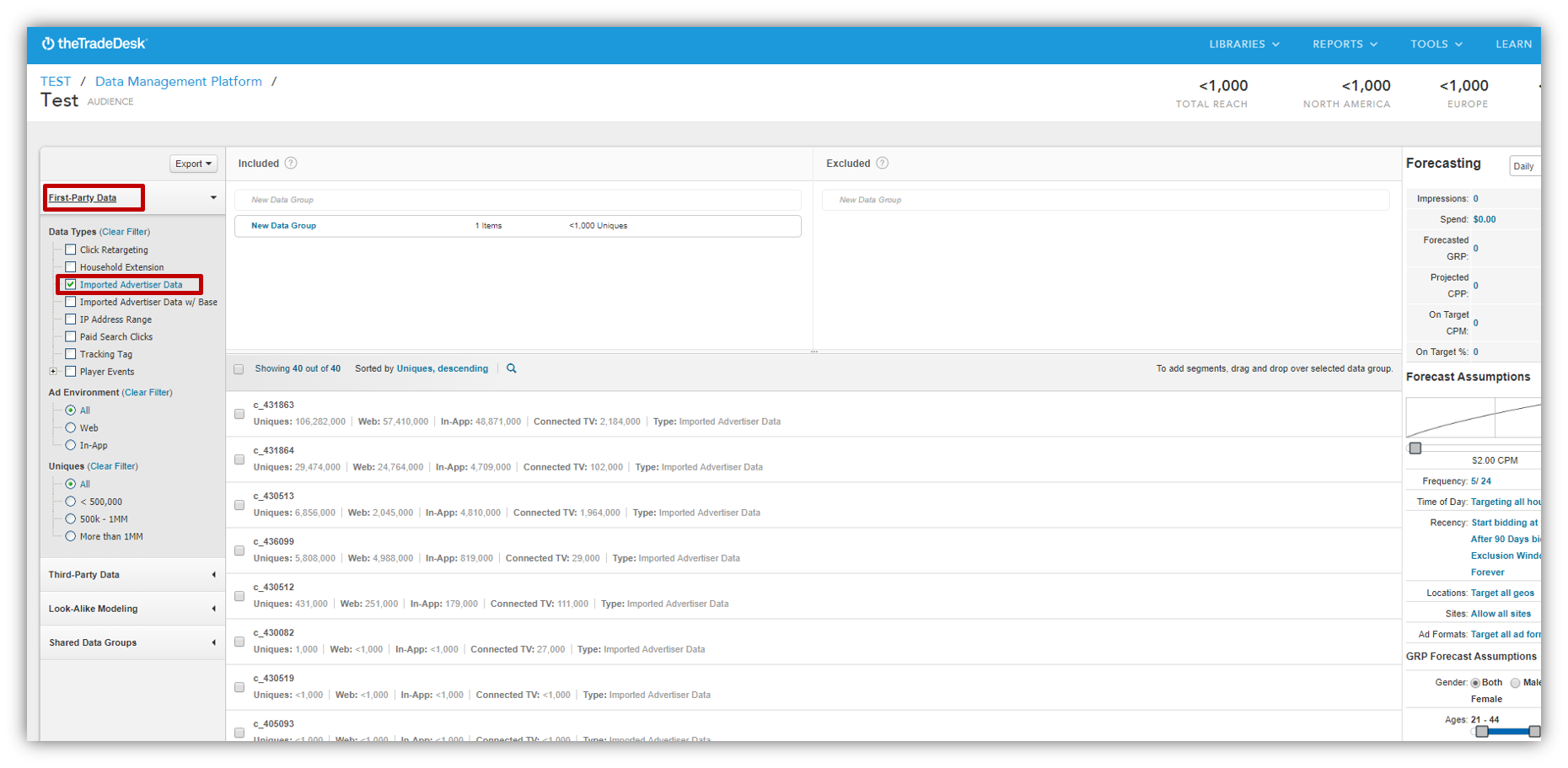
Task: Select the Both gender radio button
Action: point(1475,683)
